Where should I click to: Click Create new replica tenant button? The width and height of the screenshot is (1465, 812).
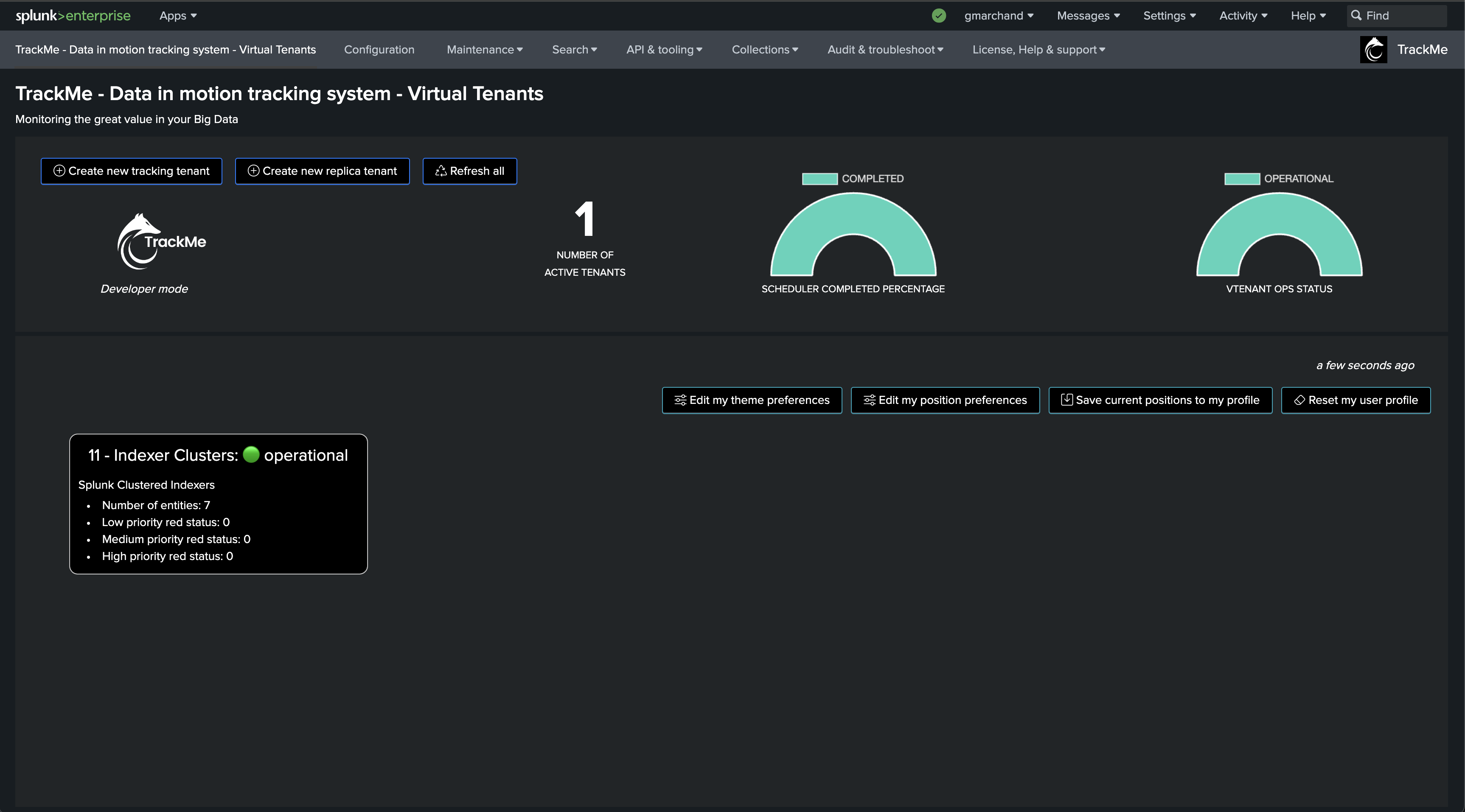pos(323,171)
